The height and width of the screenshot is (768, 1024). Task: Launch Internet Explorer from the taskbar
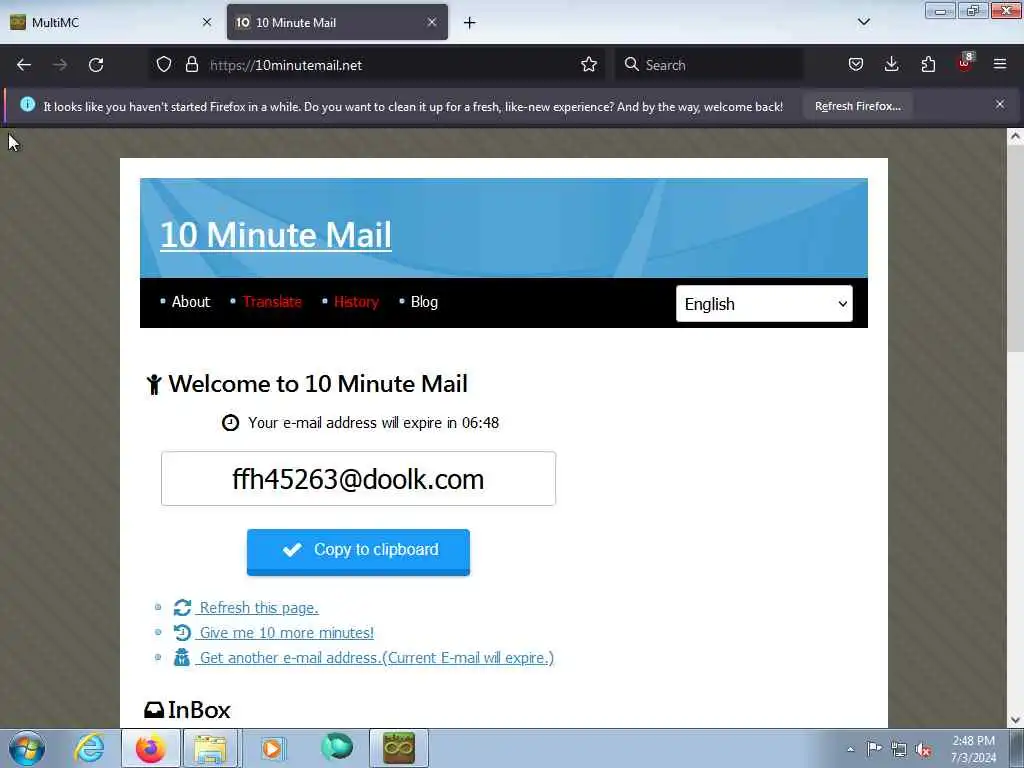(89, 748)
